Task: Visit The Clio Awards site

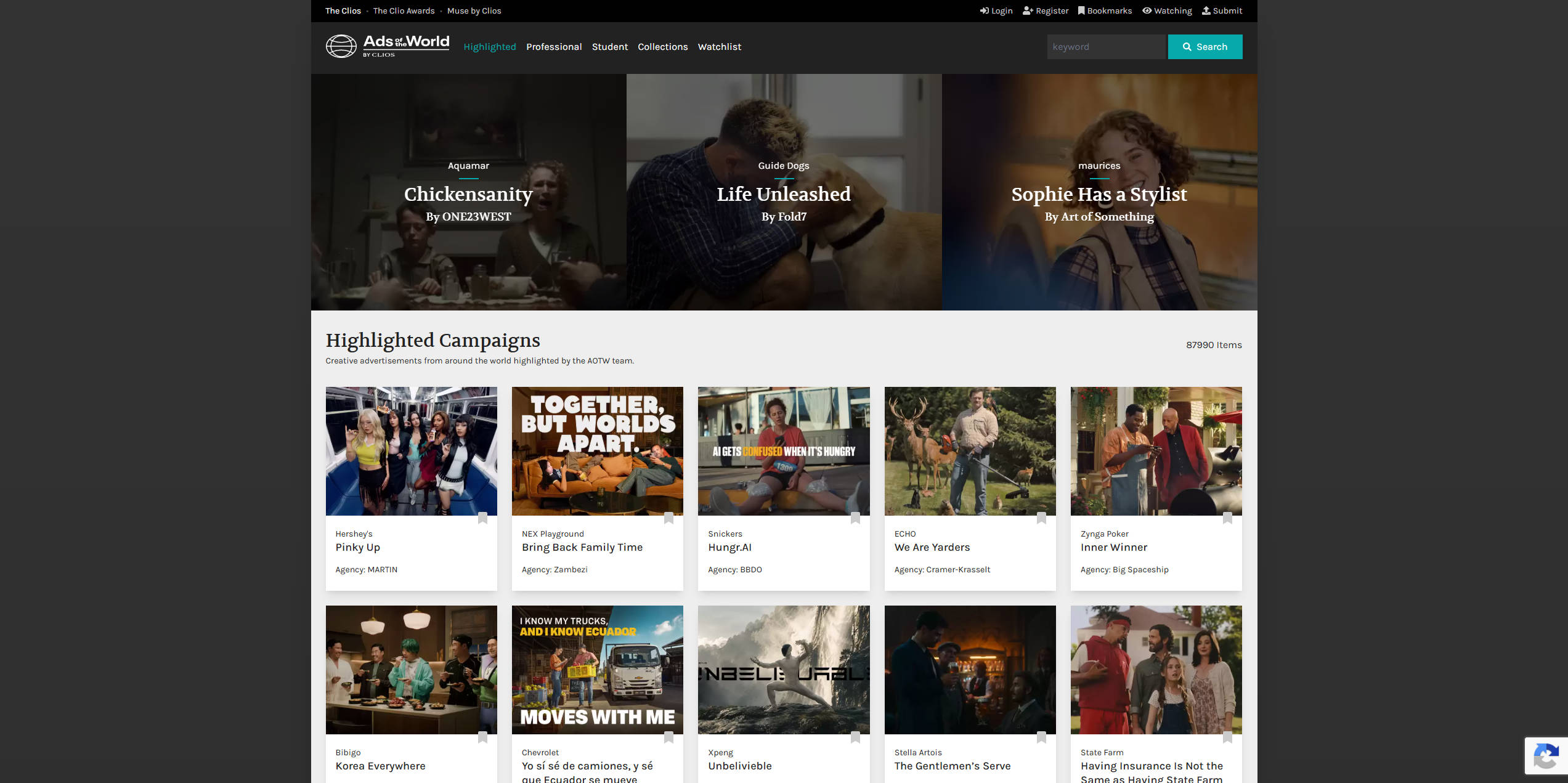Action: 404,11
